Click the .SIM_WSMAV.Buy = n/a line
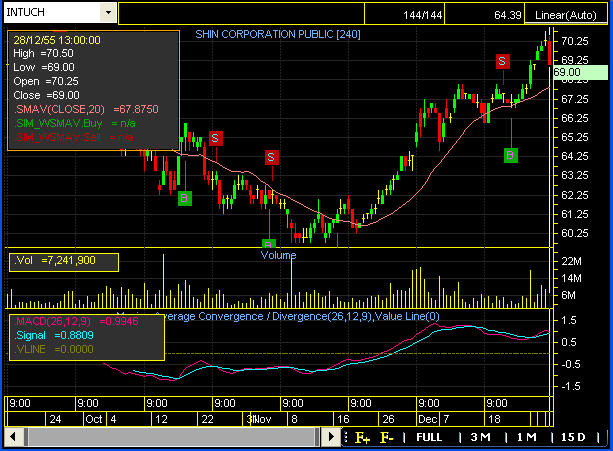The height and width of the screenshot is (451, 613). coord(75,123)
